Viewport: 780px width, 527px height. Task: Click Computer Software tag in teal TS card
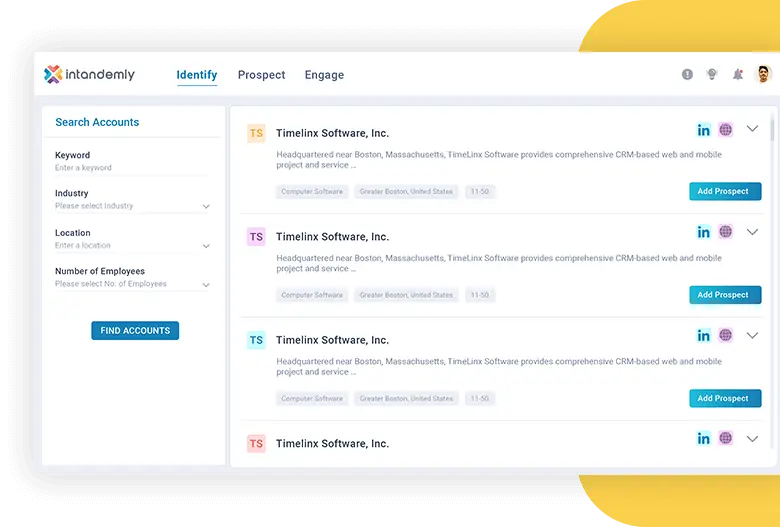(x=312, y=399)
